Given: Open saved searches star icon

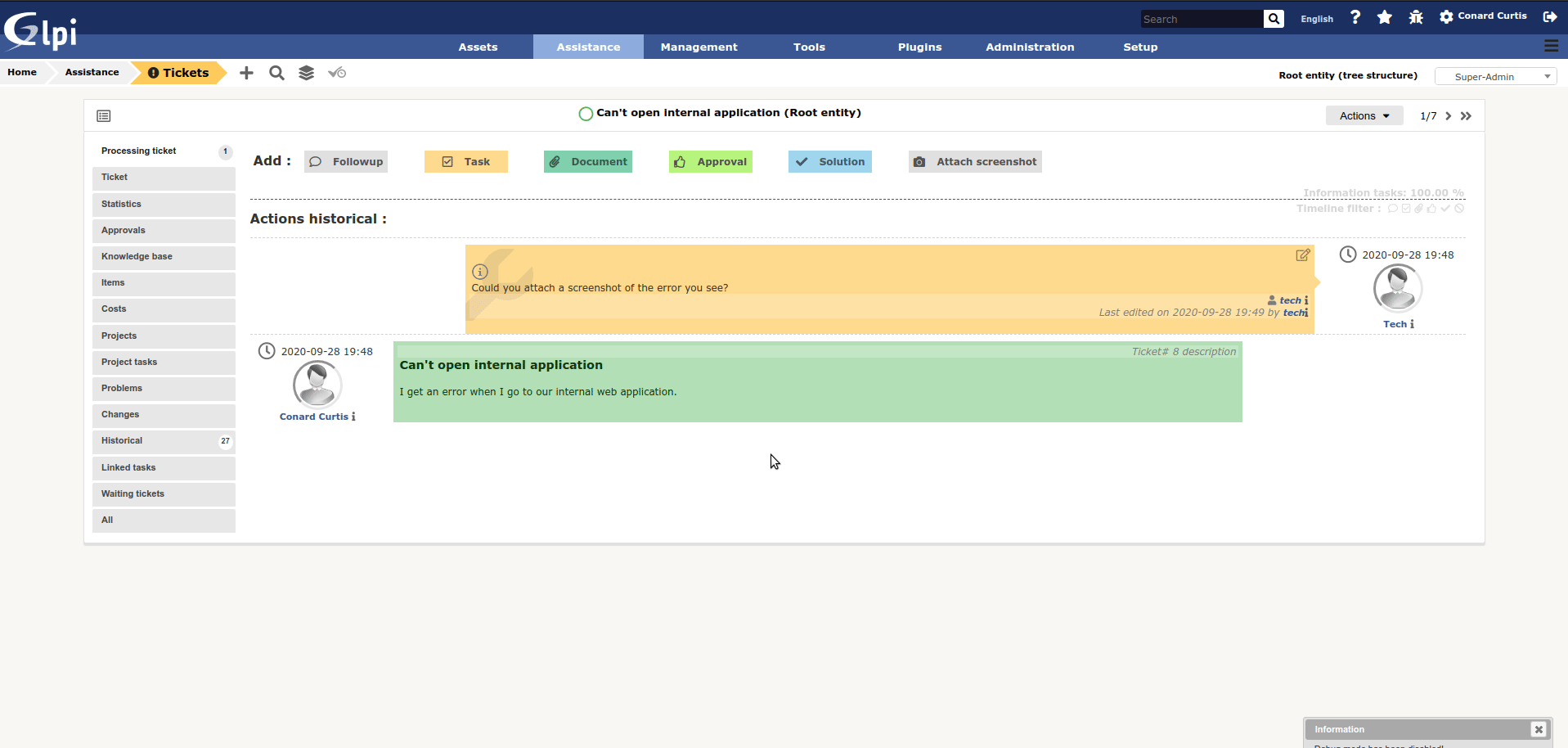Looking at the screenshot, I should point(1384,17).
